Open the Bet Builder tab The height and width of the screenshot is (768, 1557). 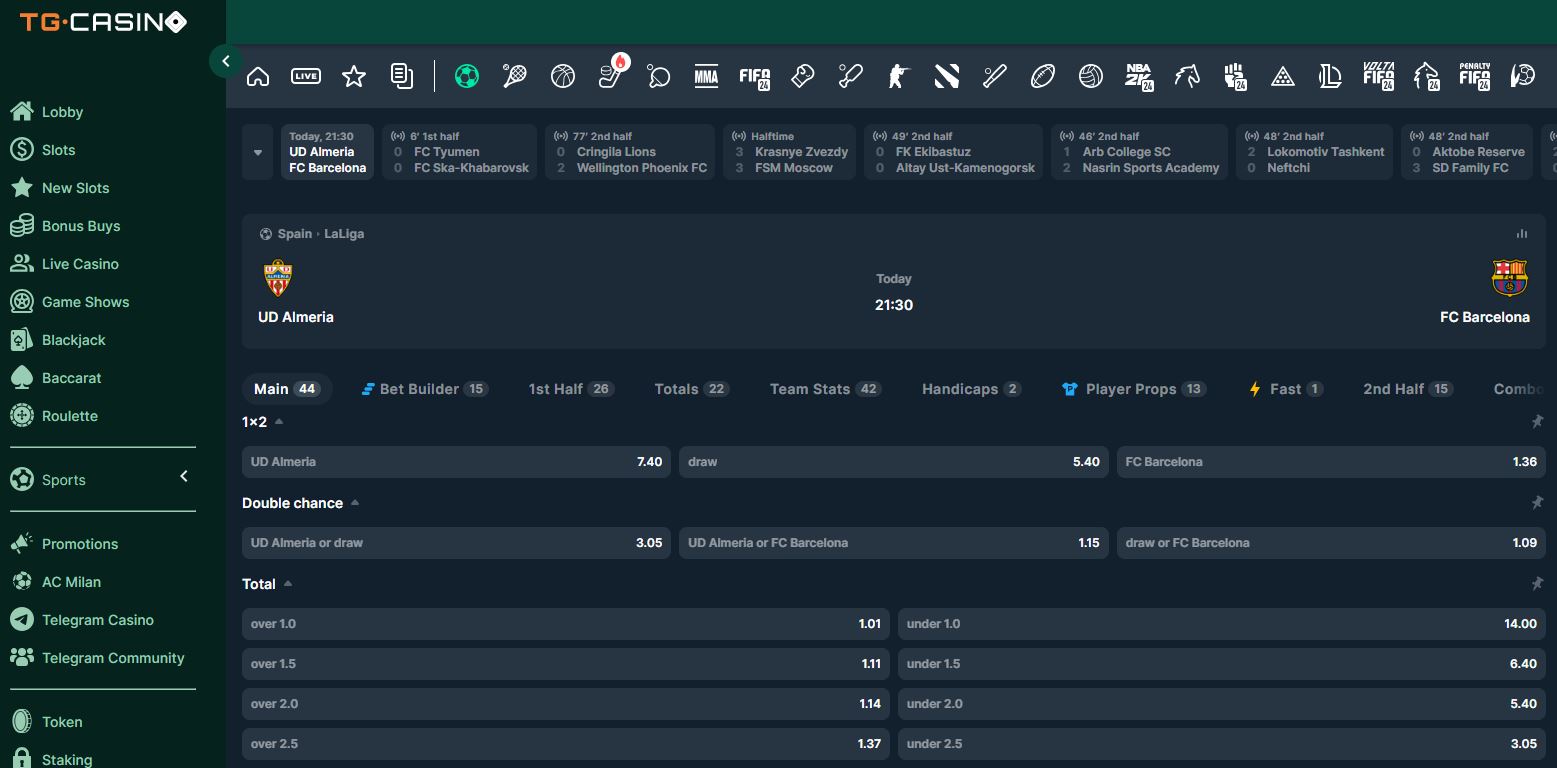click(425, 389)
